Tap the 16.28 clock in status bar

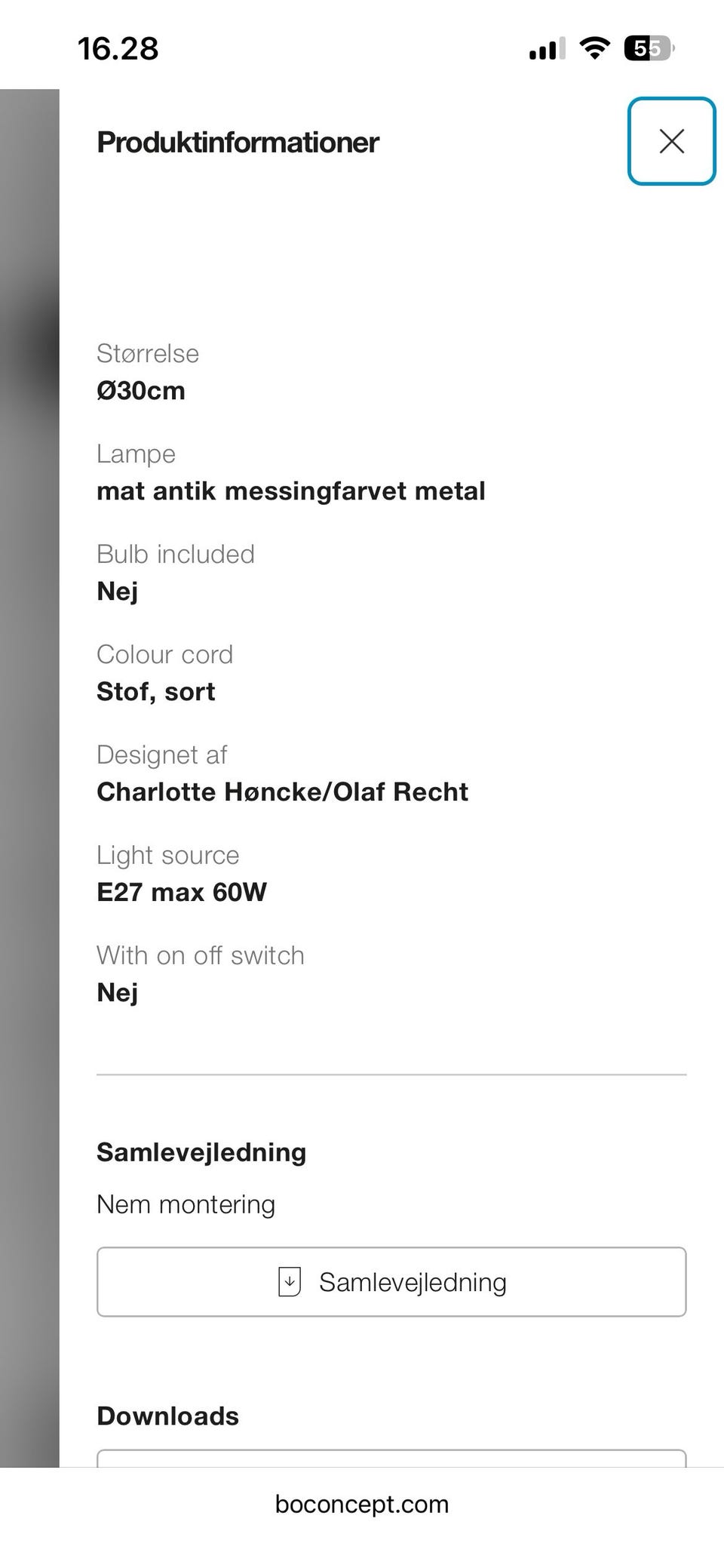click(118, 49)
